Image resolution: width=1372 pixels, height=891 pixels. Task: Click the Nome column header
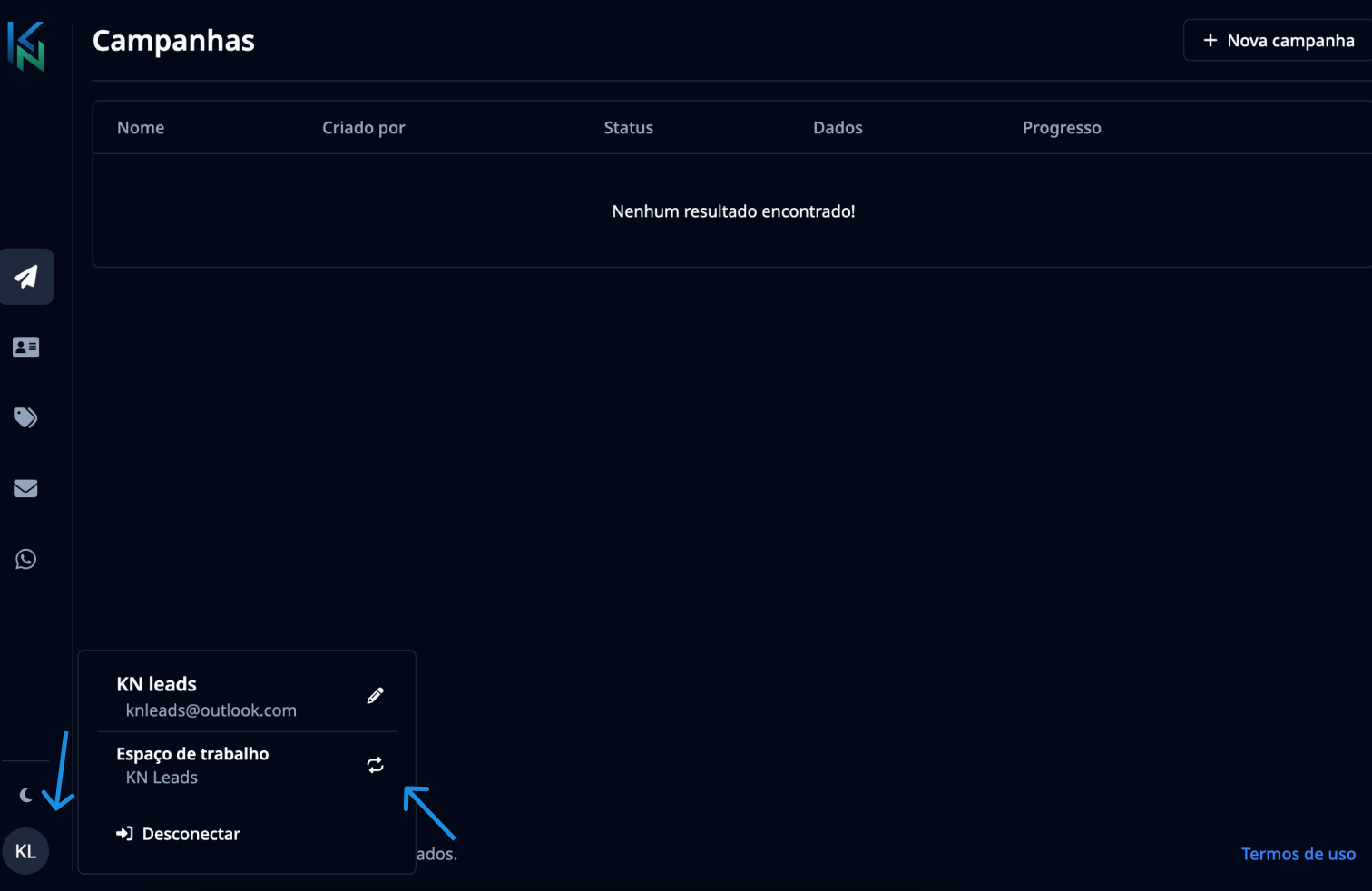click(x=141, y=128)
